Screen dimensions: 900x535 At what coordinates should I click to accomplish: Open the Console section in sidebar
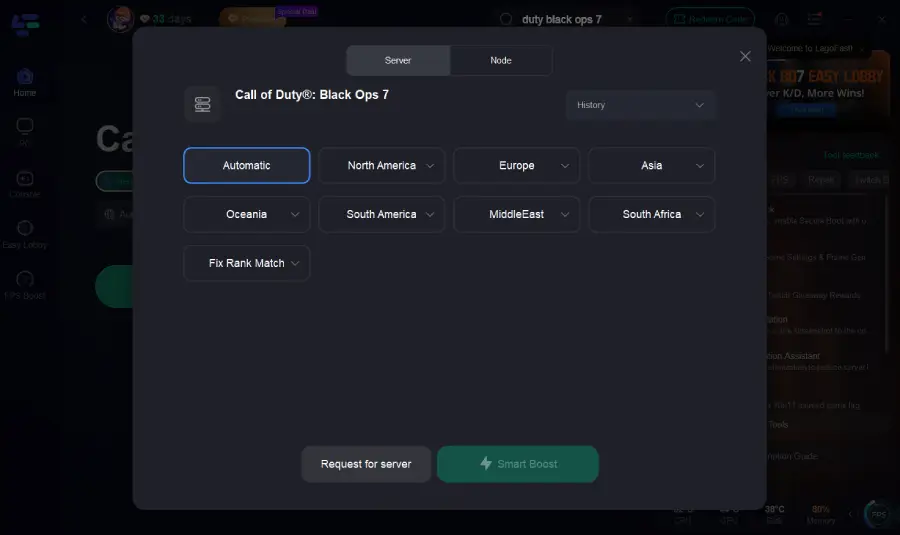coord(25,184)
